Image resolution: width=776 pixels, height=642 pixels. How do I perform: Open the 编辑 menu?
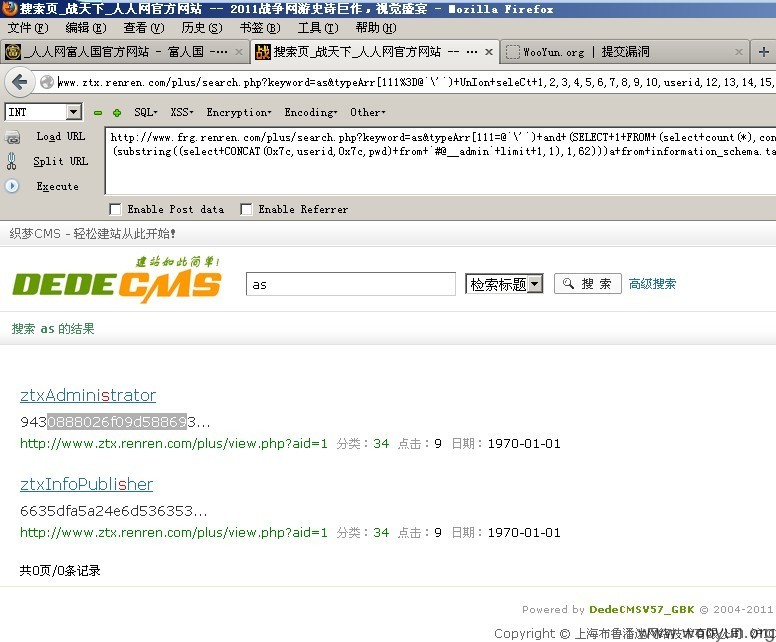point(86,28)
